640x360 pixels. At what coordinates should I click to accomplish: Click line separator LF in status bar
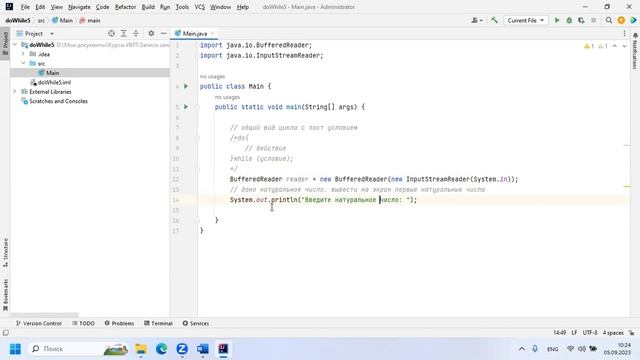pos(574,333)
